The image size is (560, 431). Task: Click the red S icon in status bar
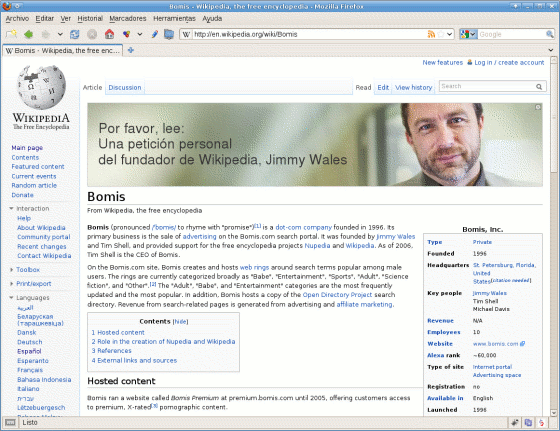pyautogui.click(x=541, y=423)
